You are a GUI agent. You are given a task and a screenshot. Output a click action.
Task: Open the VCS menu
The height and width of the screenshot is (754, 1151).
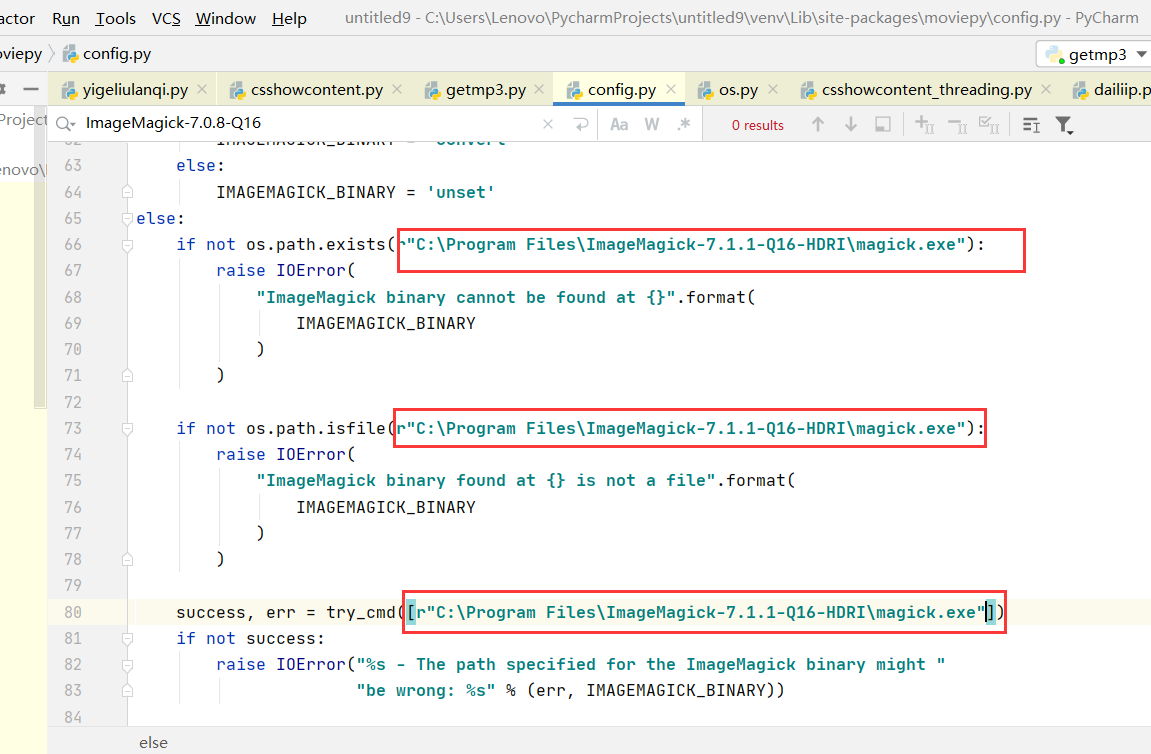point(166,18)
